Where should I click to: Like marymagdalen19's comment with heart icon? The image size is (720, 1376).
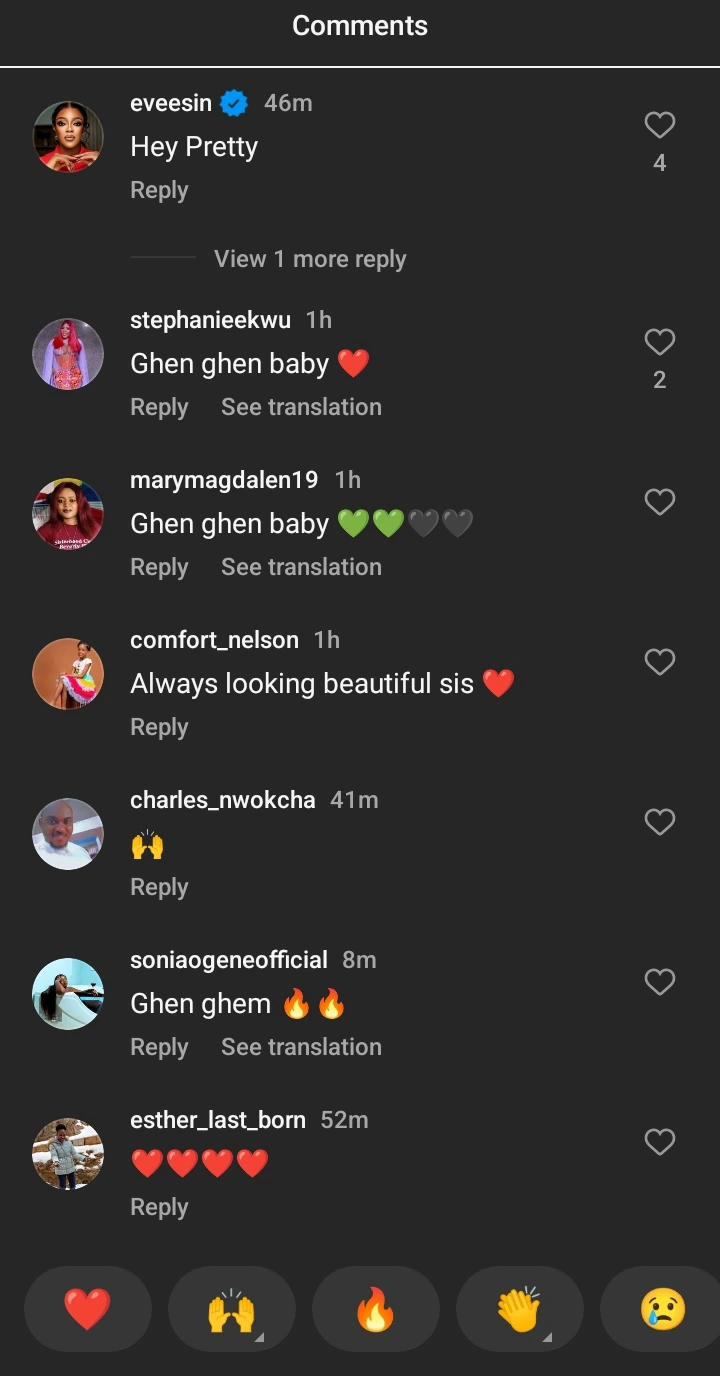659,502
